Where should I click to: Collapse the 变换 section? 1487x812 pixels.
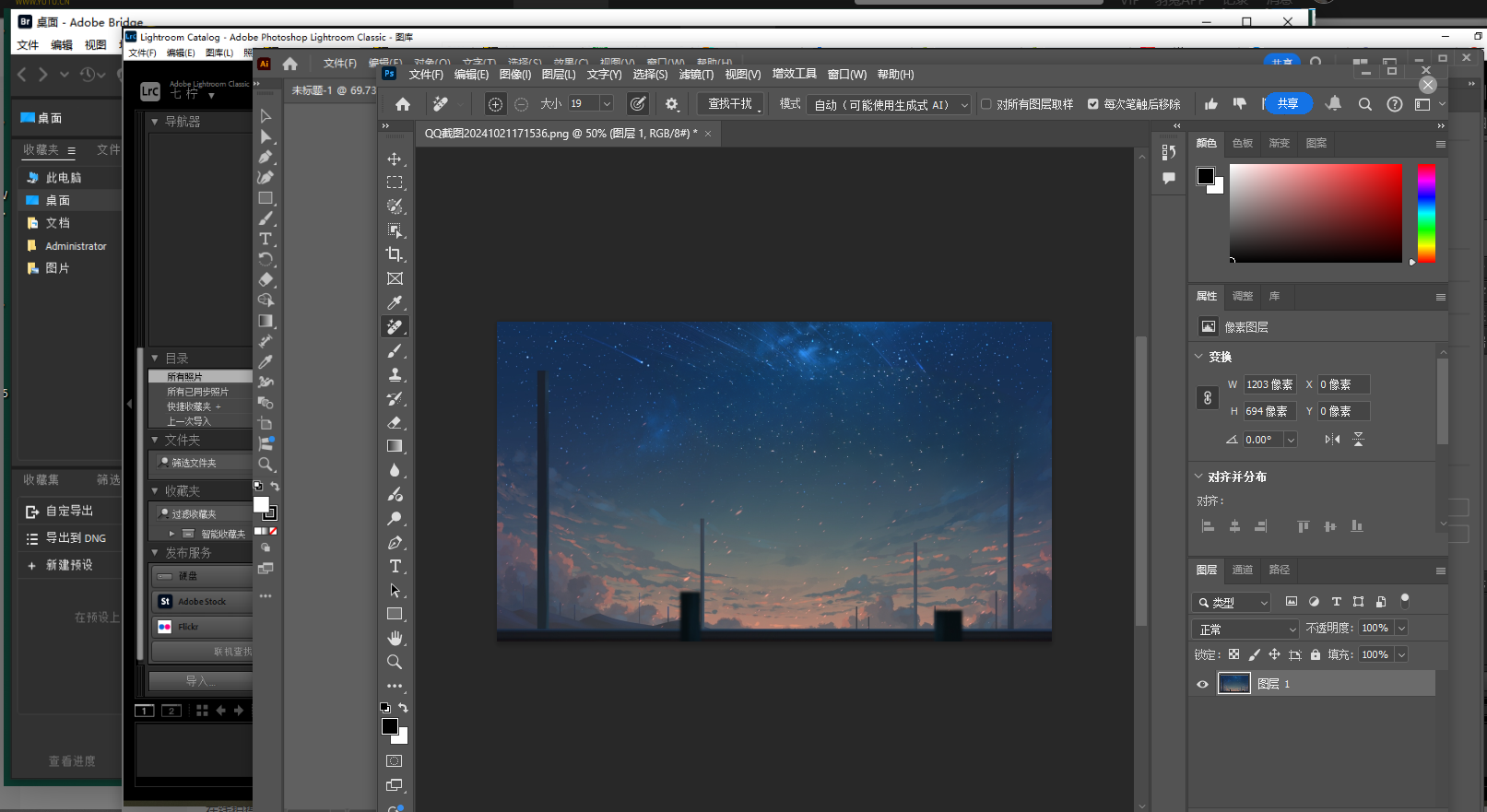click(1198, 356)
